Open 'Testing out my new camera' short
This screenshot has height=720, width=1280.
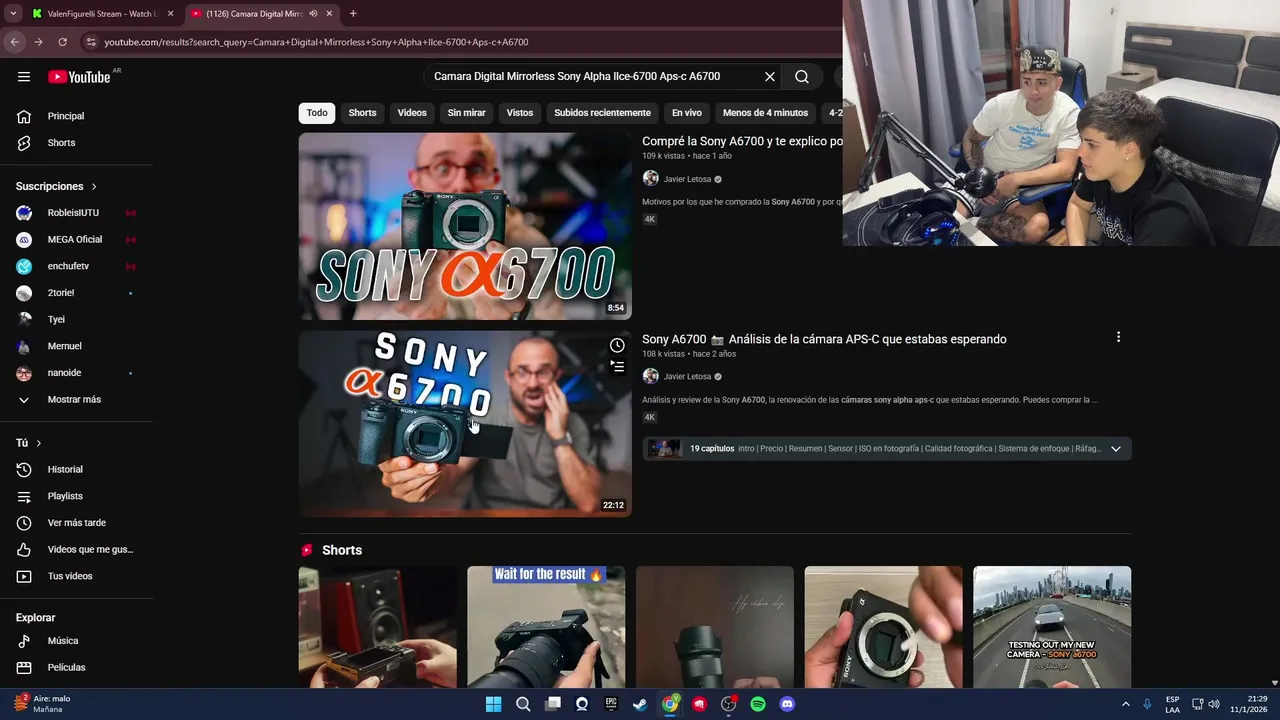(1052, 627)
